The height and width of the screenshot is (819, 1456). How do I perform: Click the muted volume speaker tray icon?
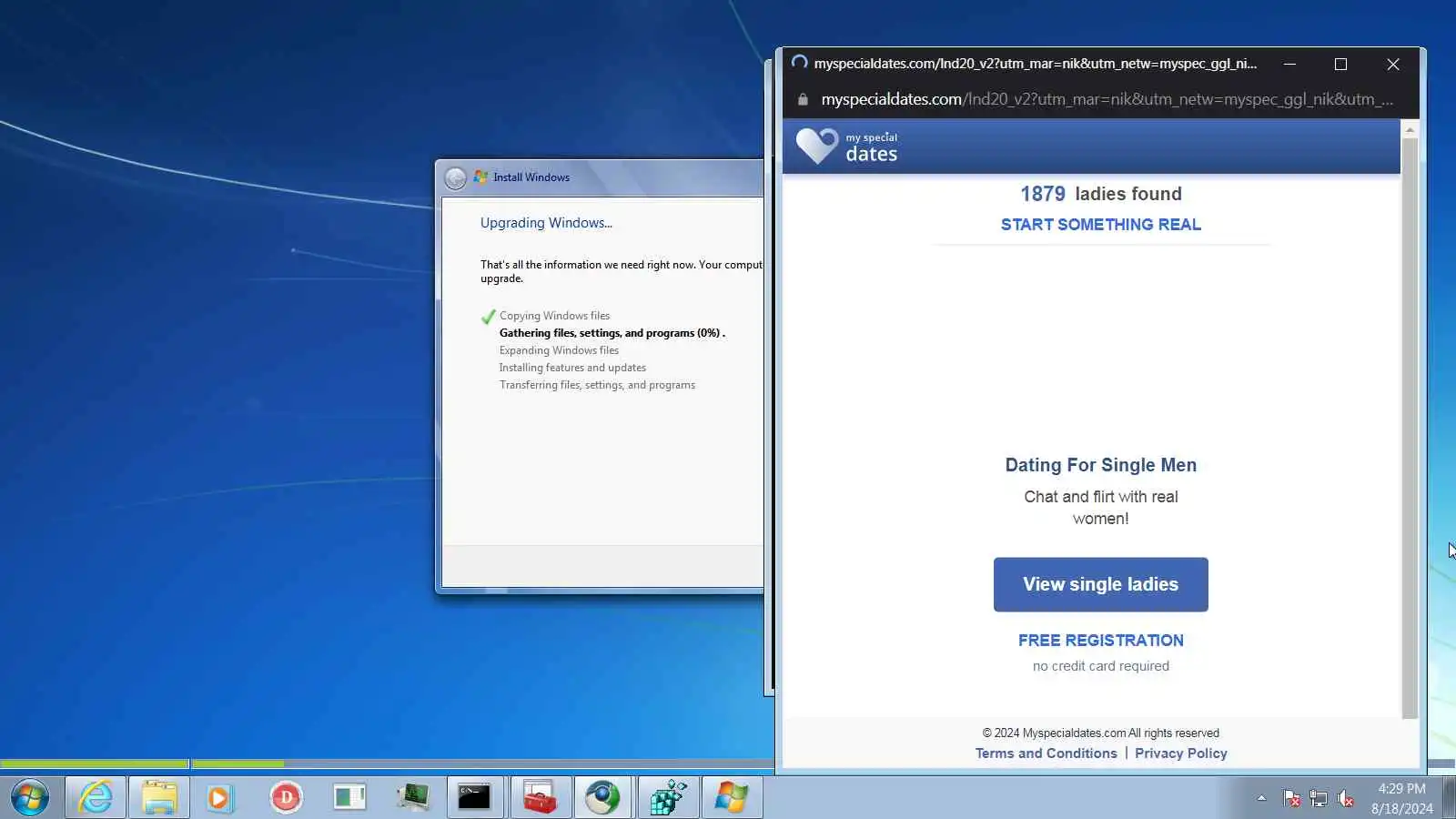[x=1346, y=799]
